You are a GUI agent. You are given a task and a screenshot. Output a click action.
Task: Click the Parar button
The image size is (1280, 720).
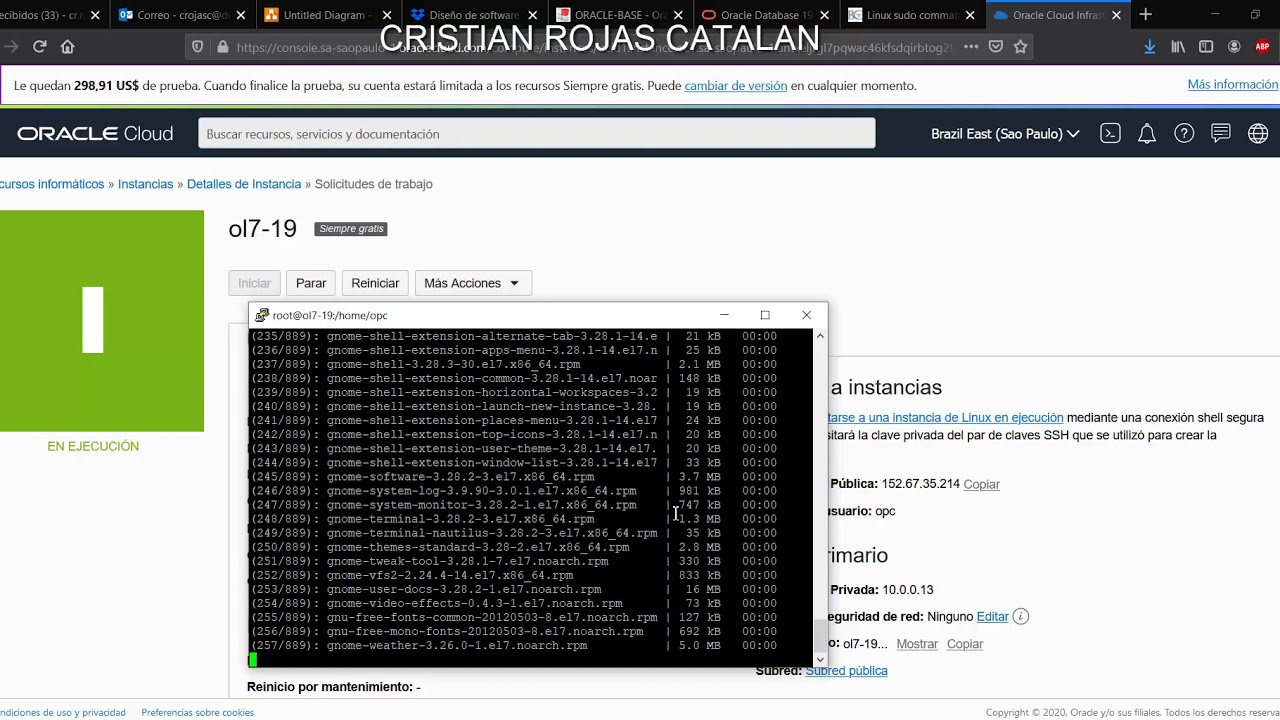(311, 283)
